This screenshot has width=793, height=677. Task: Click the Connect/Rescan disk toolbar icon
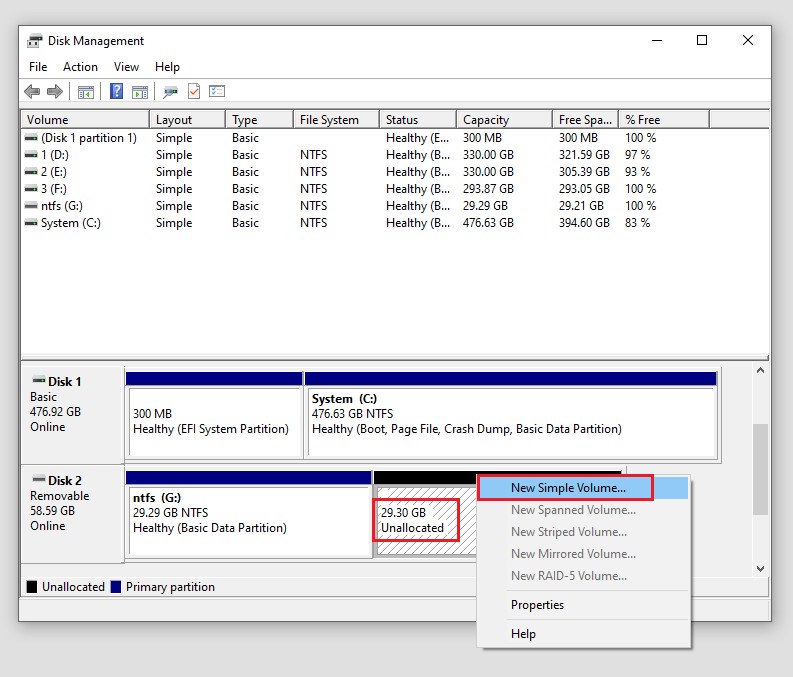coord(171,92)
